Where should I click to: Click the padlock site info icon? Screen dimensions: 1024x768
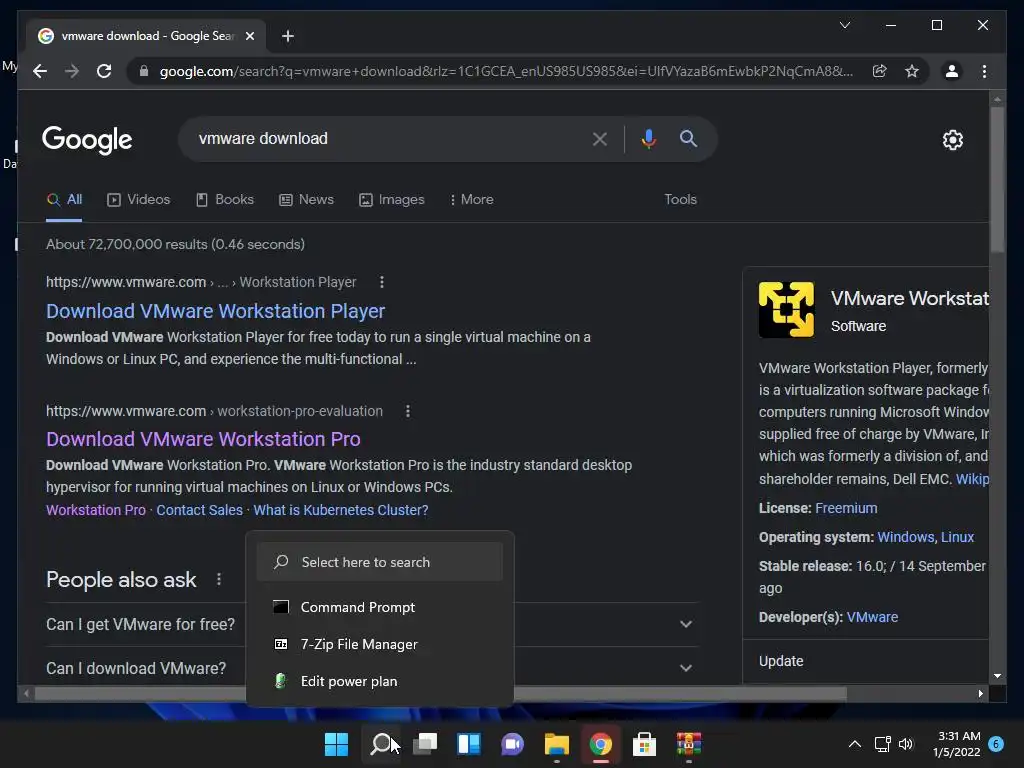click(x=144, y=71)
